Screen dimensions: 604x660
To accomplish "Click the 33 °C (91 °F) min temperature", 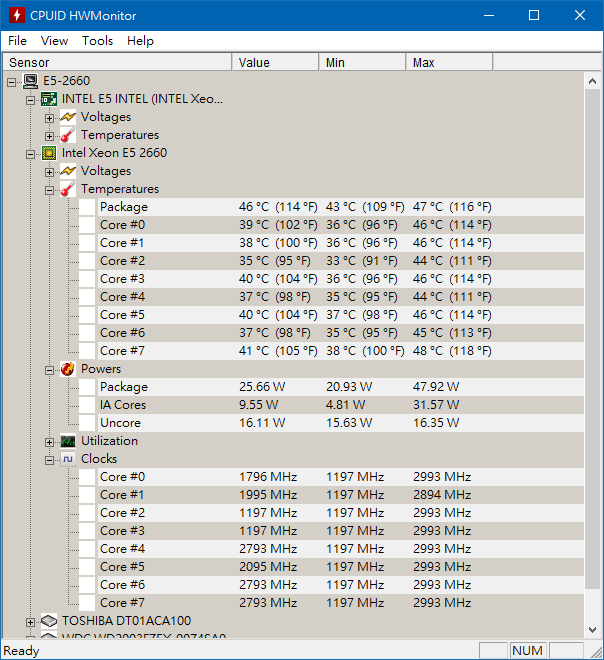I will tap(362, 261).
